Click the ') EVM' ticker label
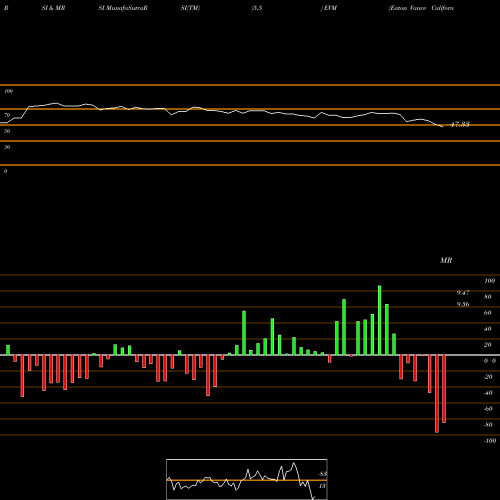This screenshot has height=500, width=500. point(329,8)
